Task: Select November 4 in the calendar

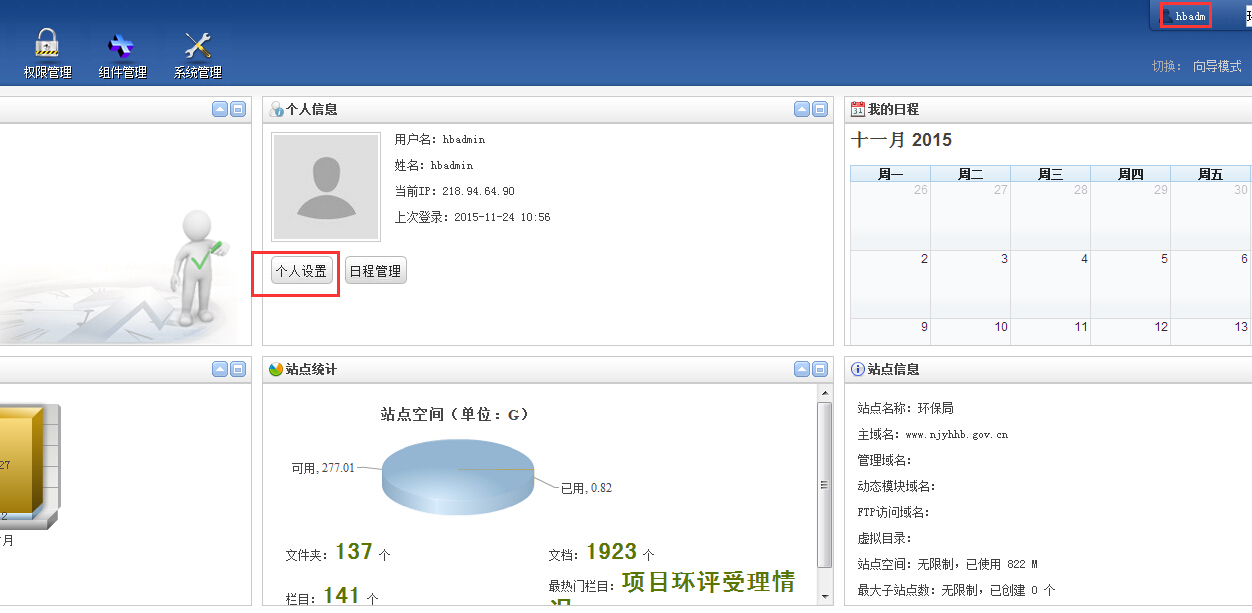Action: point(1050,284)
